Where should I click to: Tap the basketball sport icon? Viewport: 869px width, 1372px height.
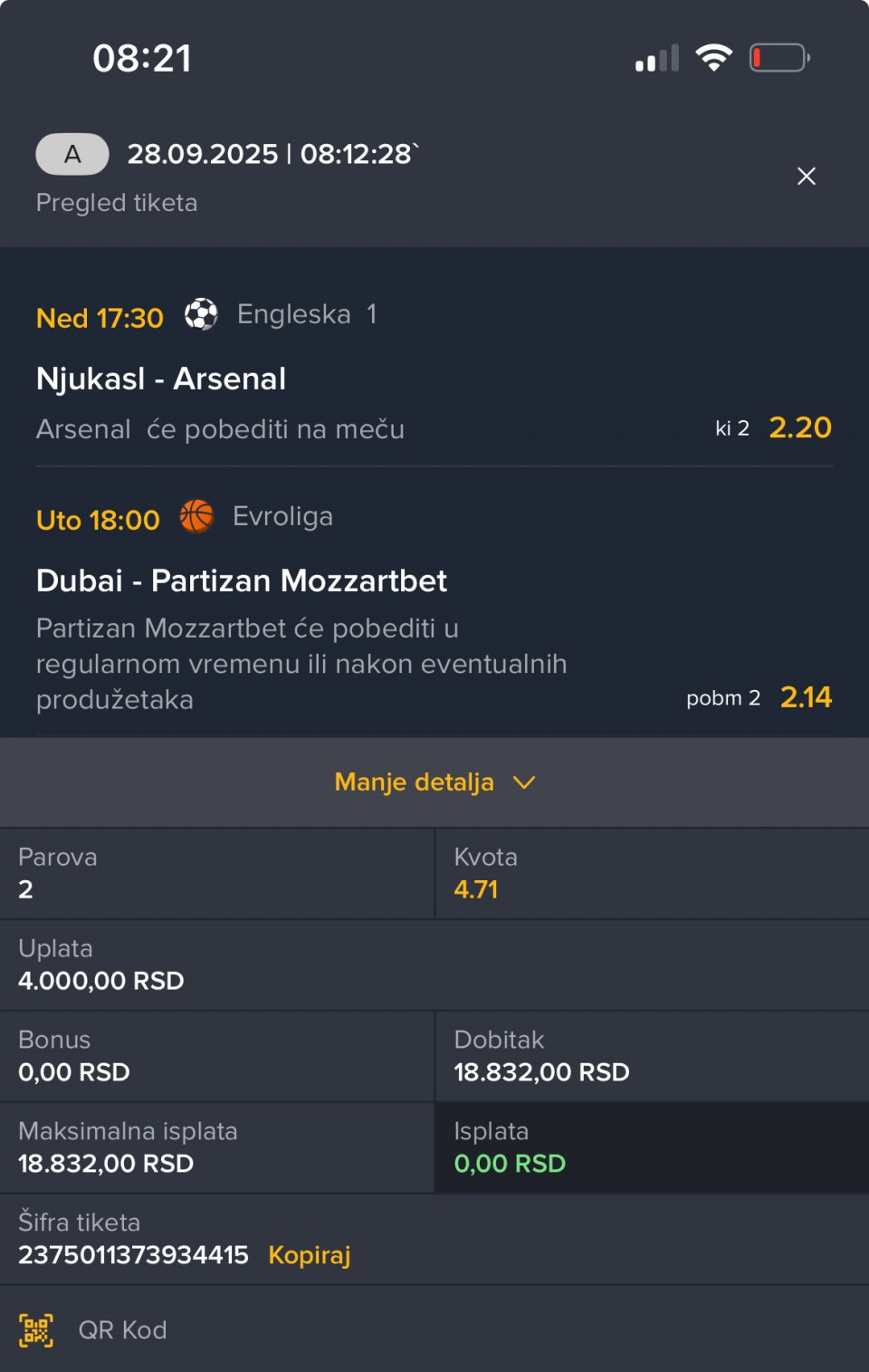(196, 517)
